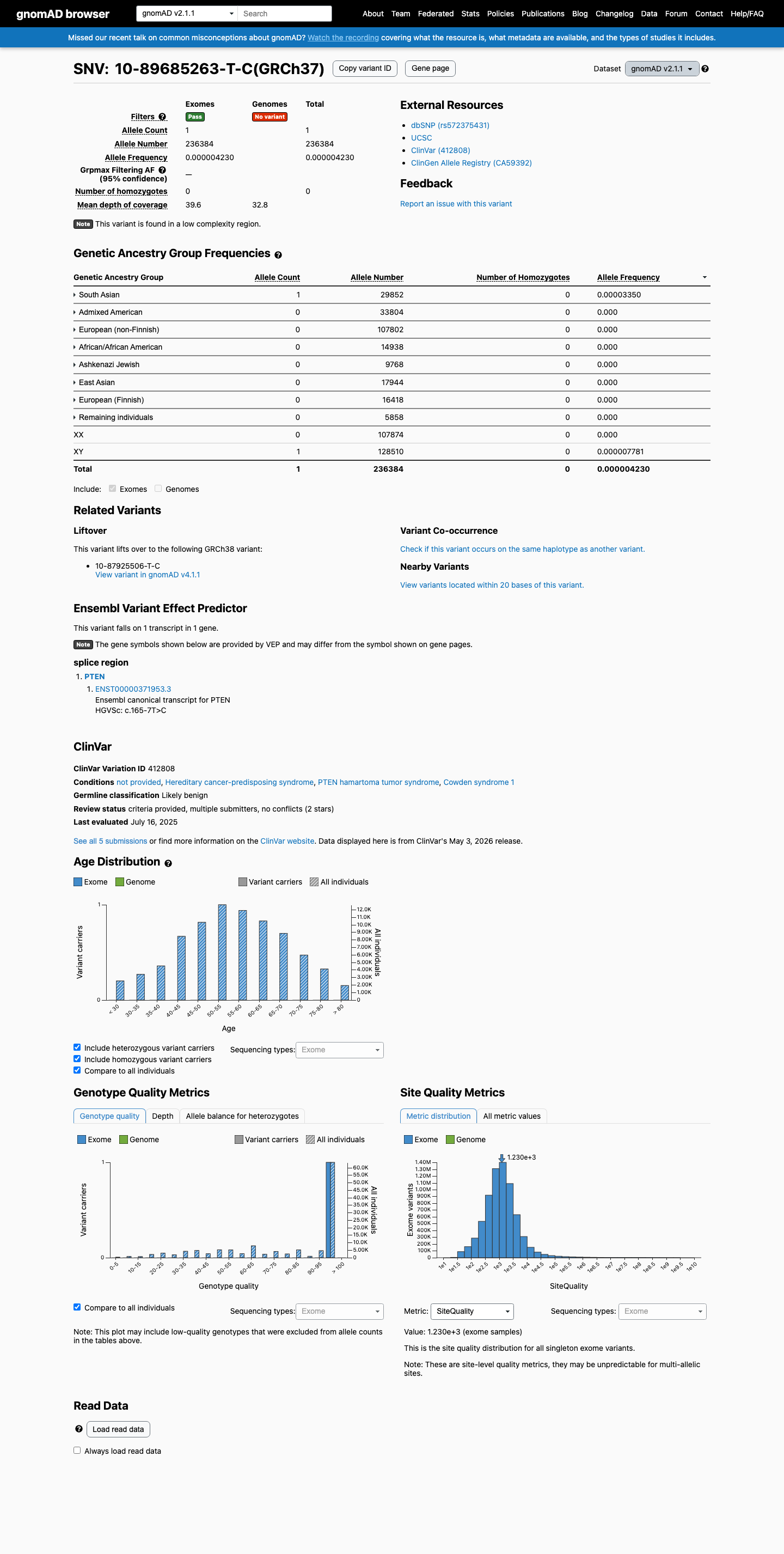Toggle the Include Exomes checkbox
The height and width of the screenshot is (1554, 784).
[x=112, y=489]
